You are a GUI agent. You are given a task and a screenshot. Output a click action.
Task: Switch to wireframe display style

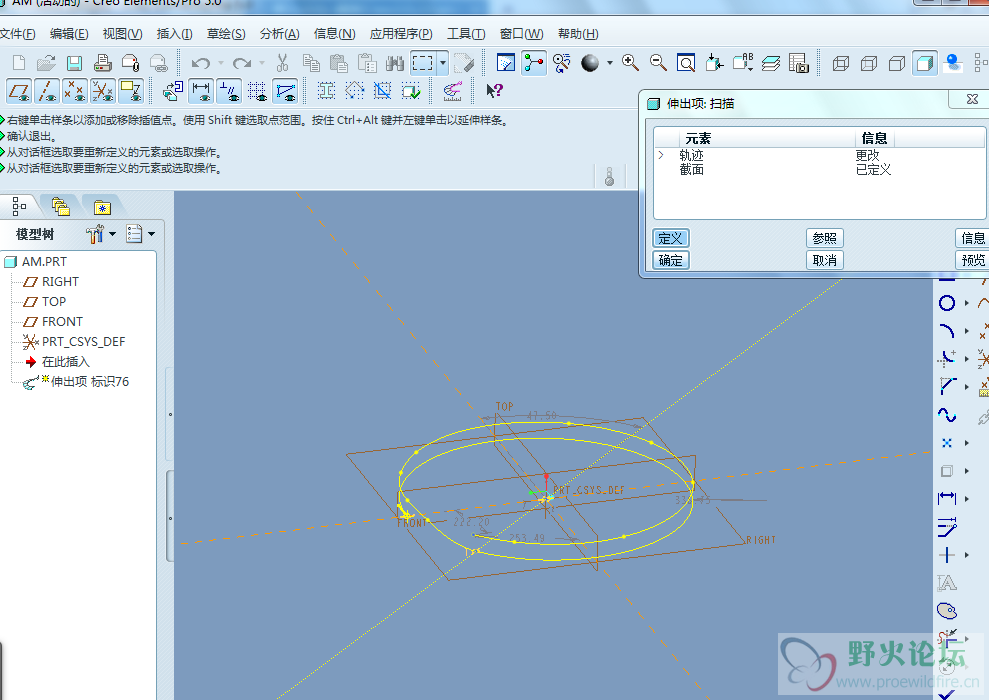click(841, 63)
